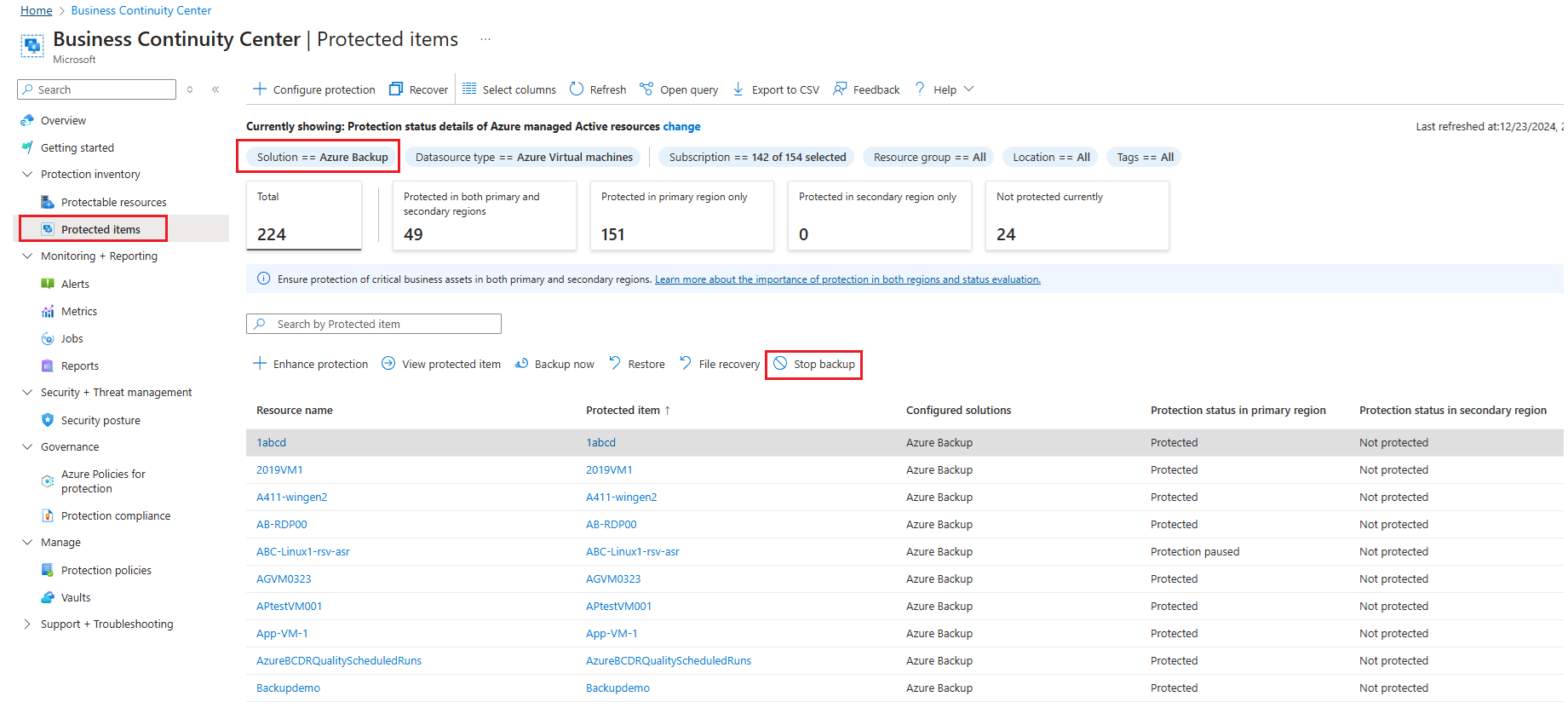Collapse the Monitoring + Reporting section
This screenshot has width=1568, height=725.
(26, 256)
